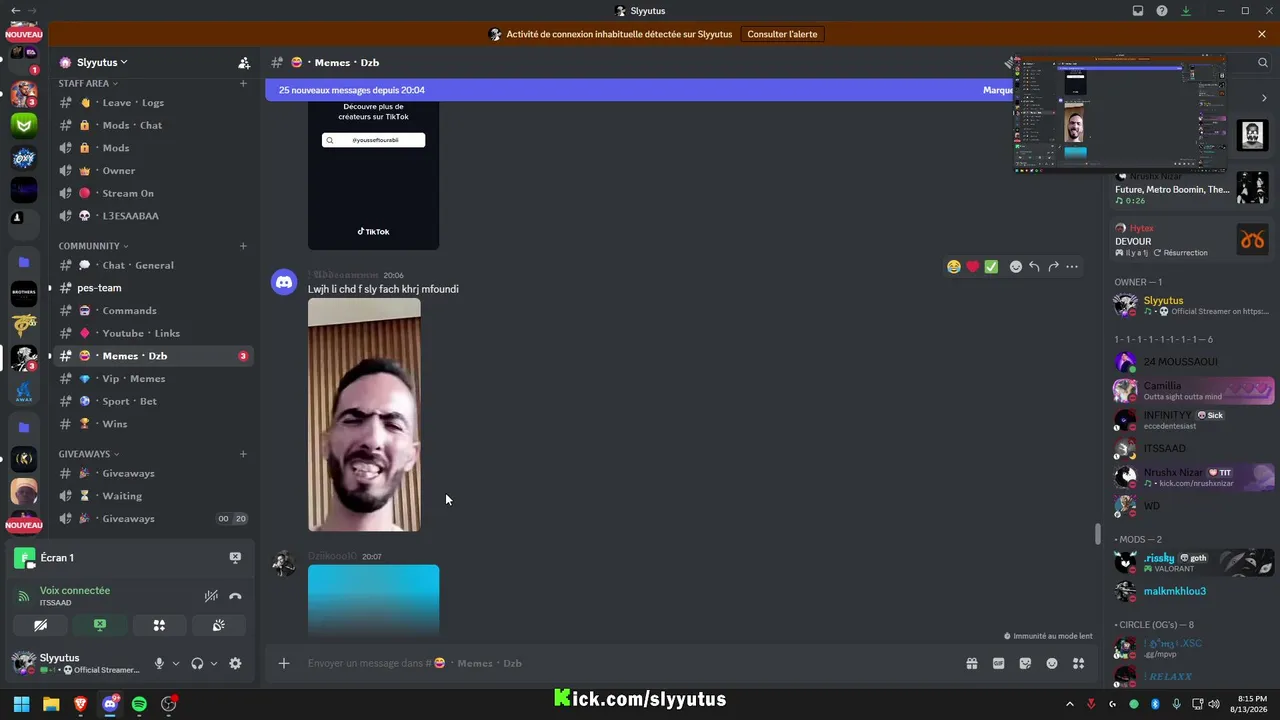Viewport: 1280px width, 720px height.
Task: Open the apps launcher in message bar
Action: 1078,663
